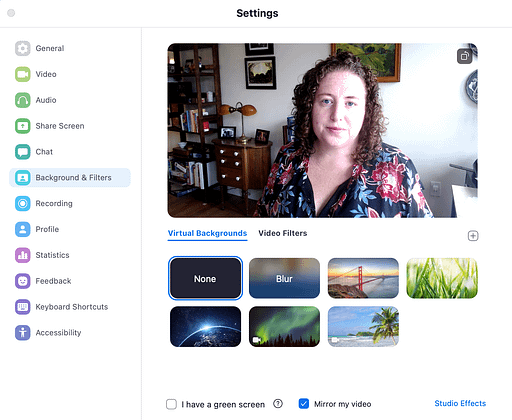This screenshot has height=420, width=512.
Task: Select the Recording circle icon
Action: click(23, 203)
